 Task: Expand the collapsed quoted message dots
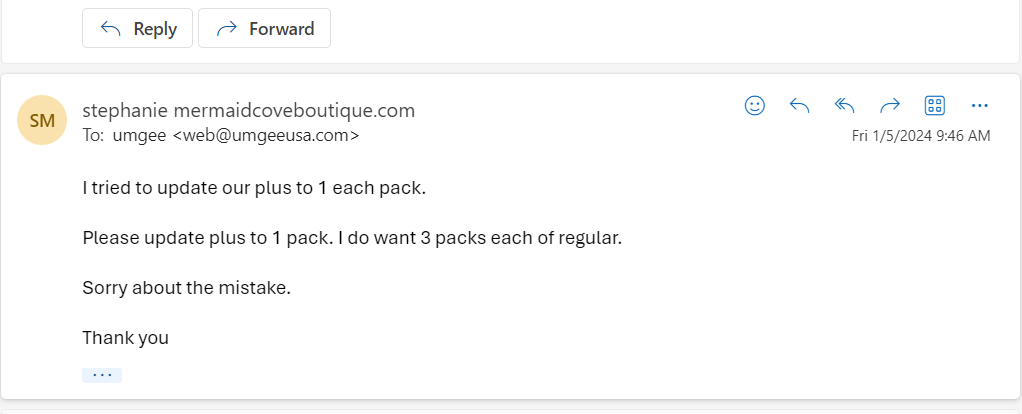[102, 375]
